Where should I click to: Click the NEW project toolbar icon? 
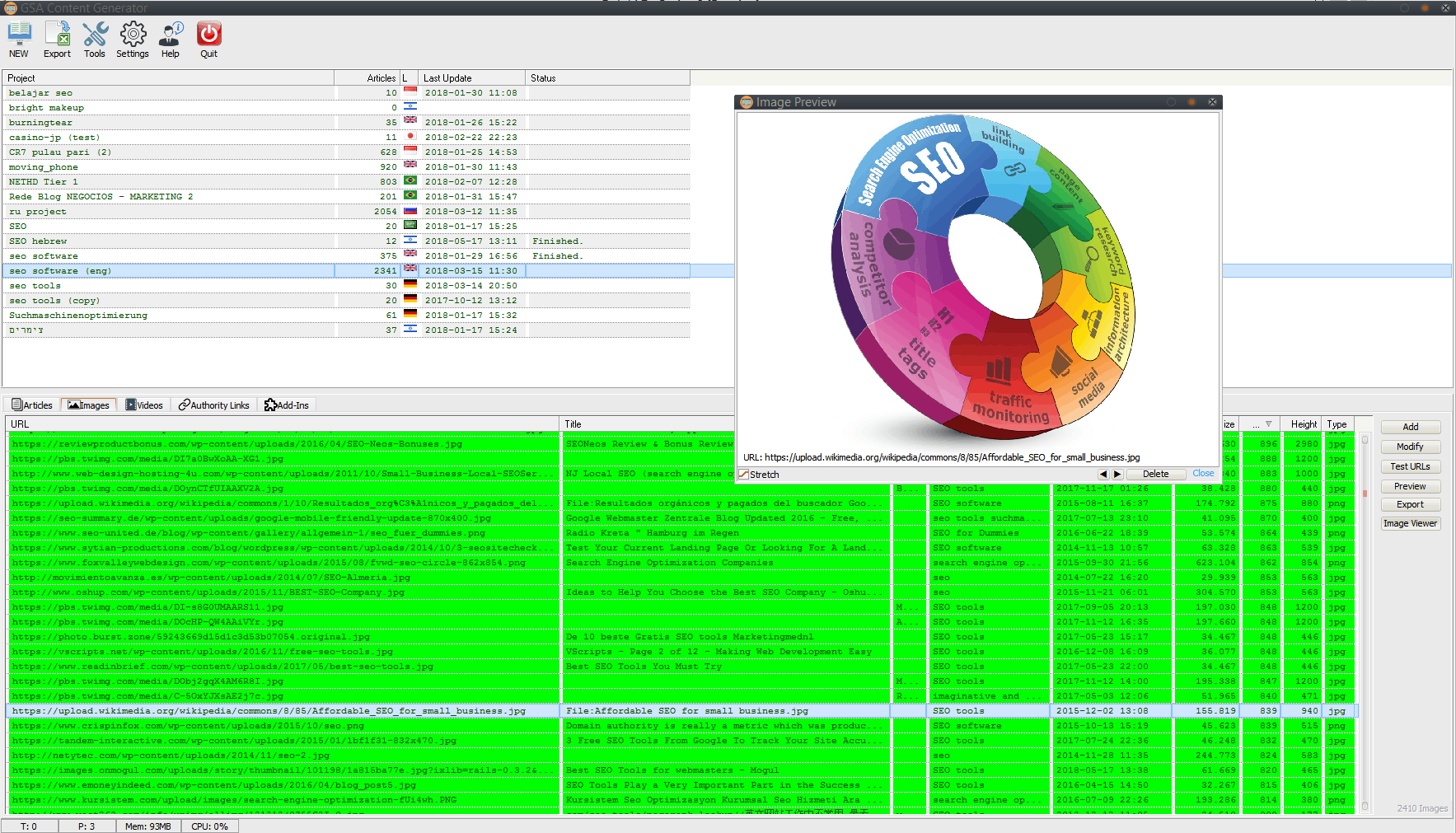pos(19,40)
